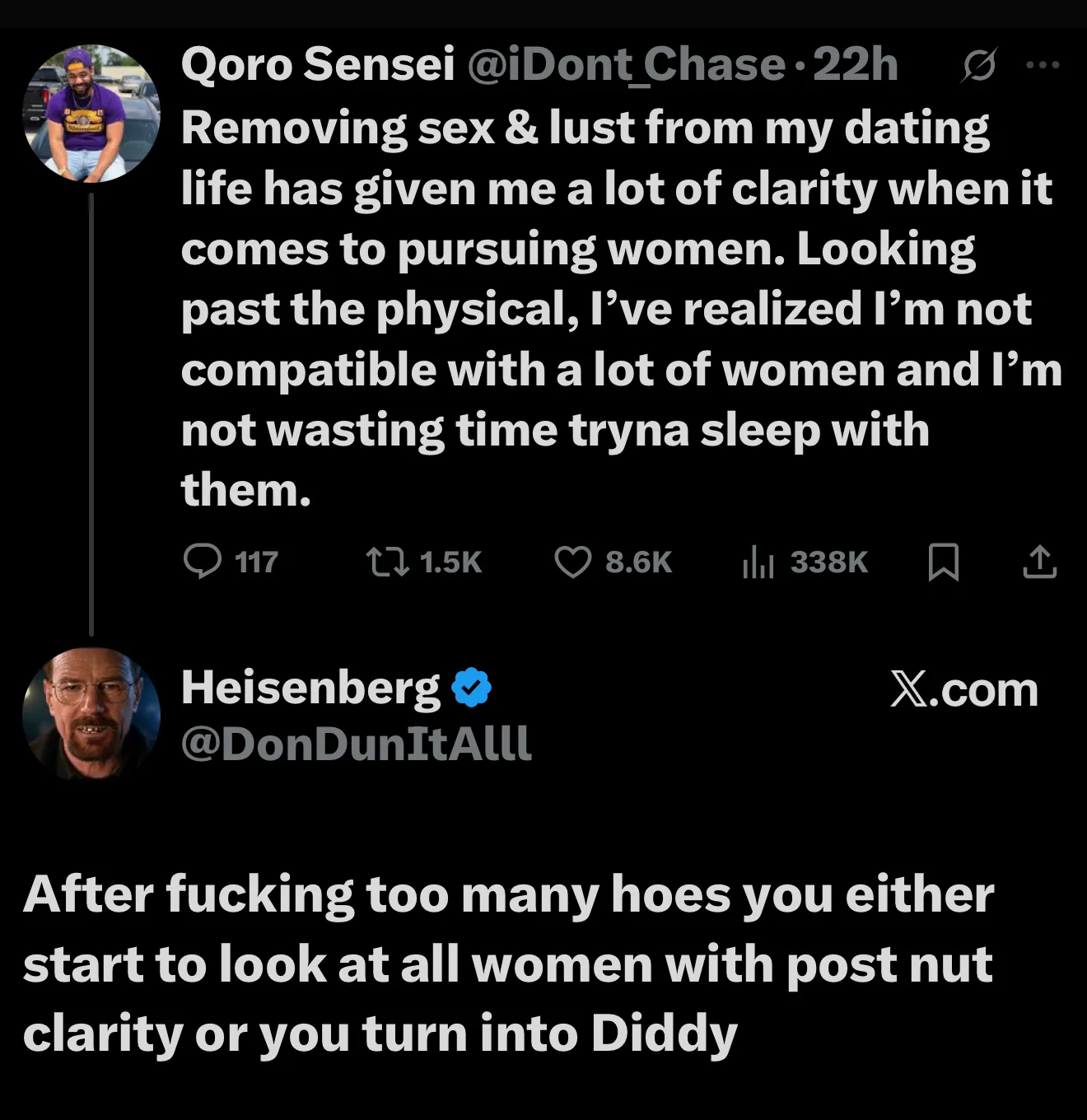Click Heisenberg's blue verified badge
Image resolution: width=1087 pixels, height=1120 pixels.
pyautogui.click(x=472, y=688)
